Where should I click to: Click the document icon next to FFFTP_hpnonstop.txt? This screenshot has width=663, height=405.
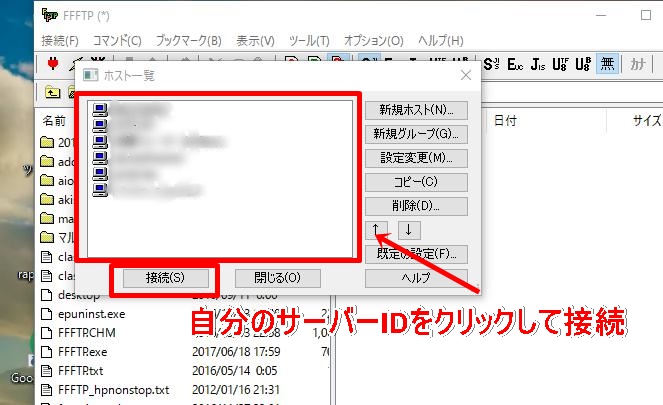(47, 389)
